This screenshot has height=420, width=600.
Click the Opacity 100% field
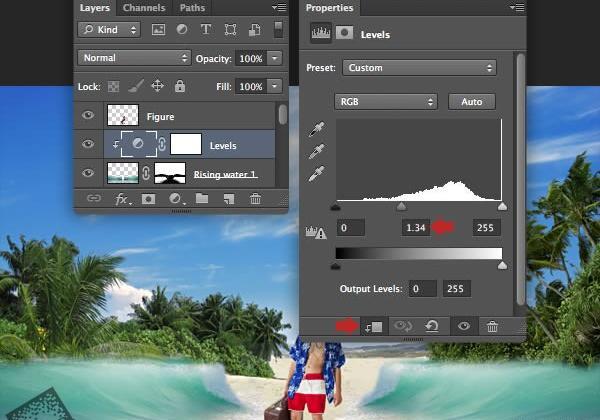[251, 59]
